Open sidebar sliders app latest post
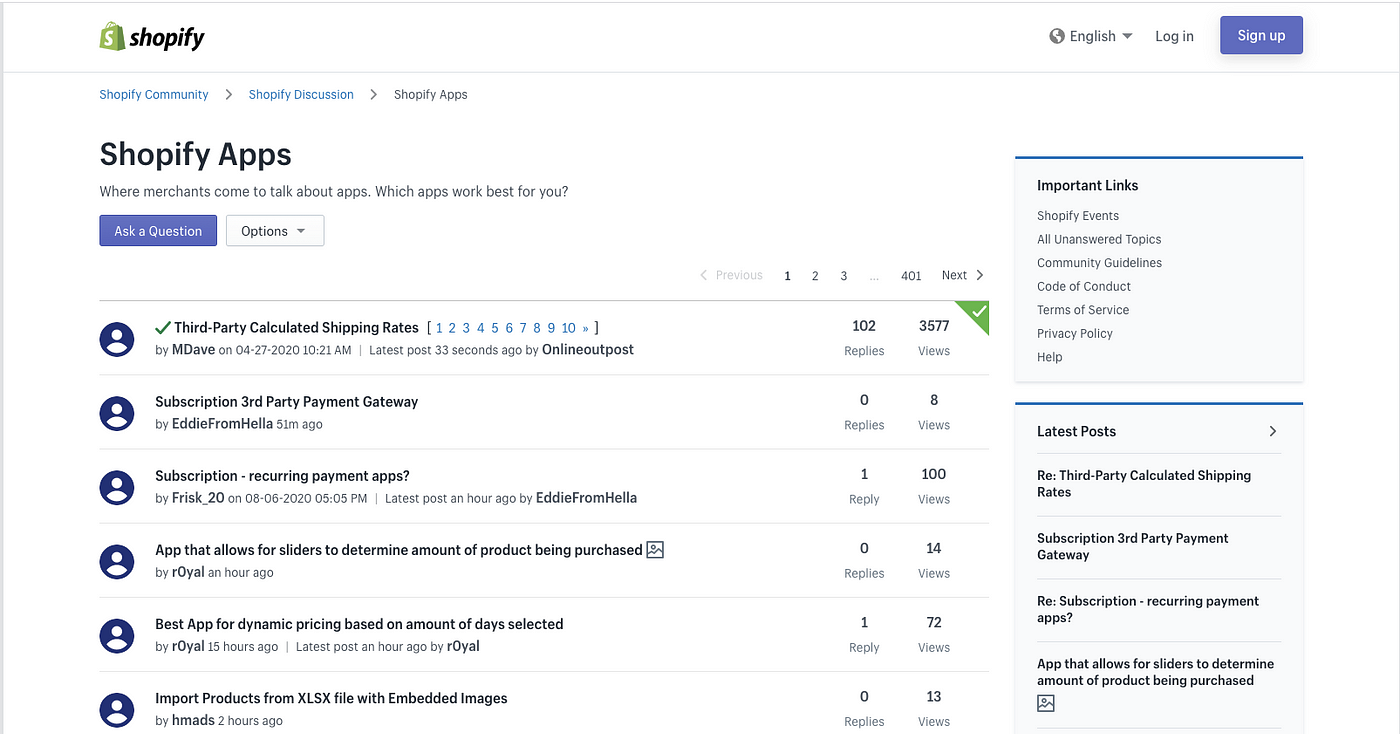 (x=1155, y=672)
